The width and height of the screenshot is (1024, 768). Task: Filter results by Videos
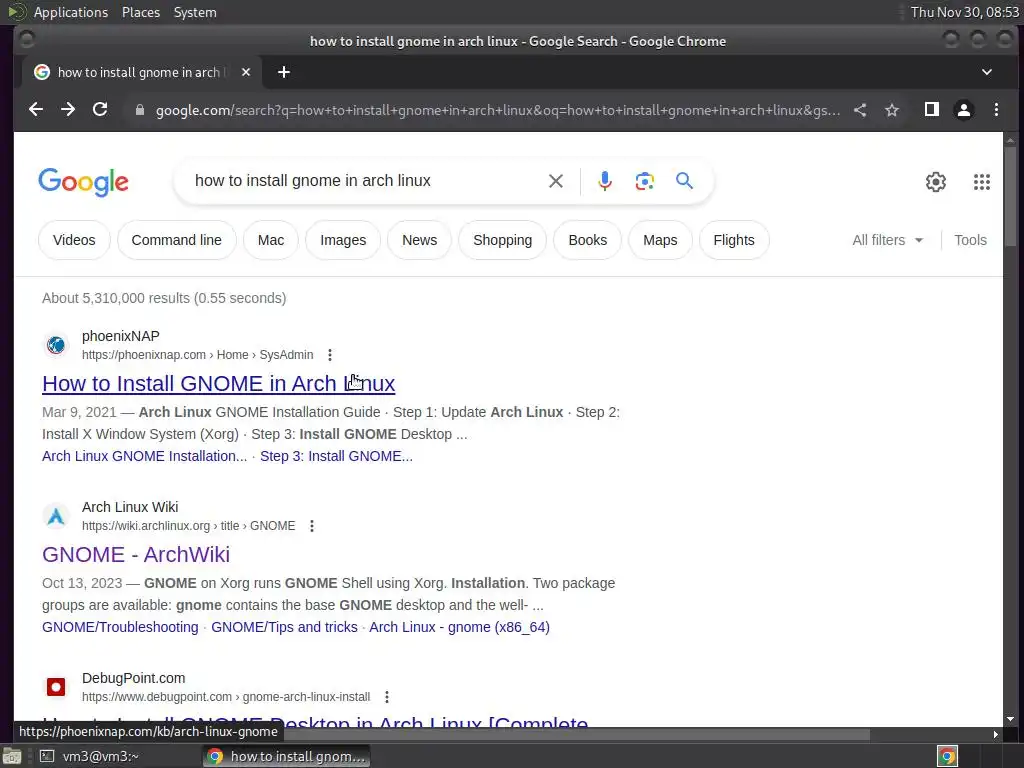(74, 240)
